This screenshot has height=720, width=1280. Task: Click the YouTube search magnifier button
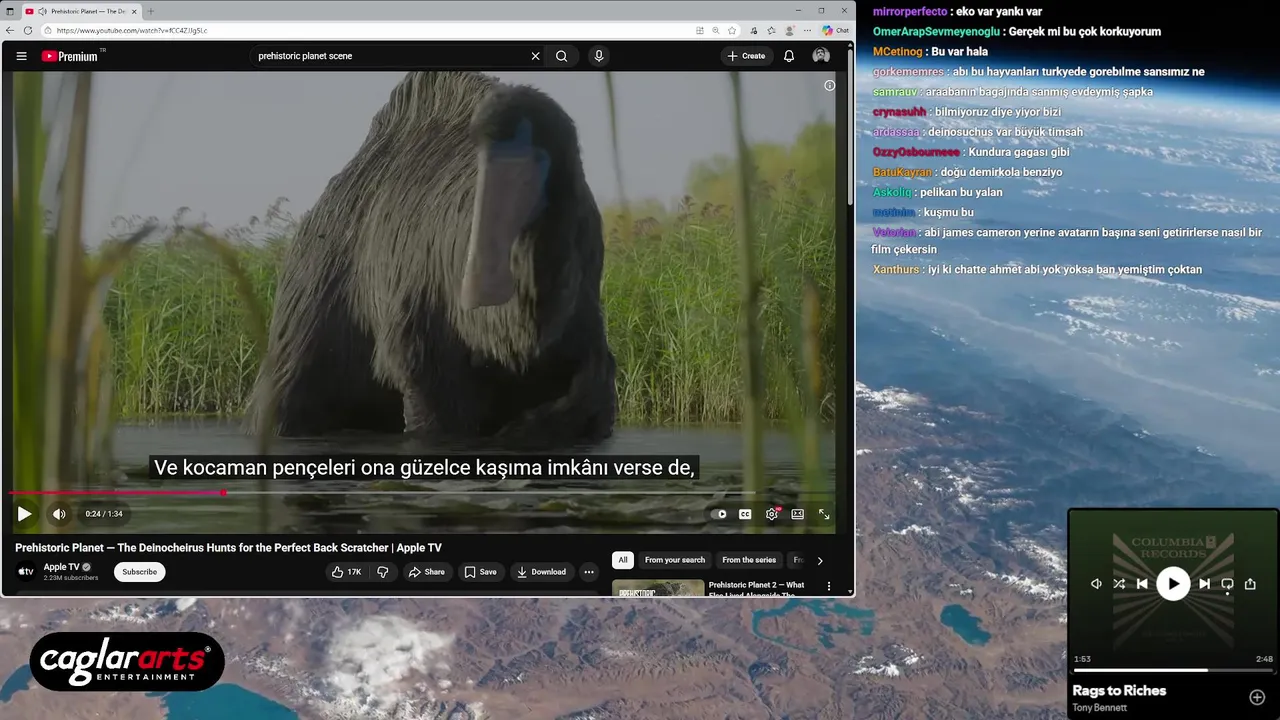tap(562, 56)
